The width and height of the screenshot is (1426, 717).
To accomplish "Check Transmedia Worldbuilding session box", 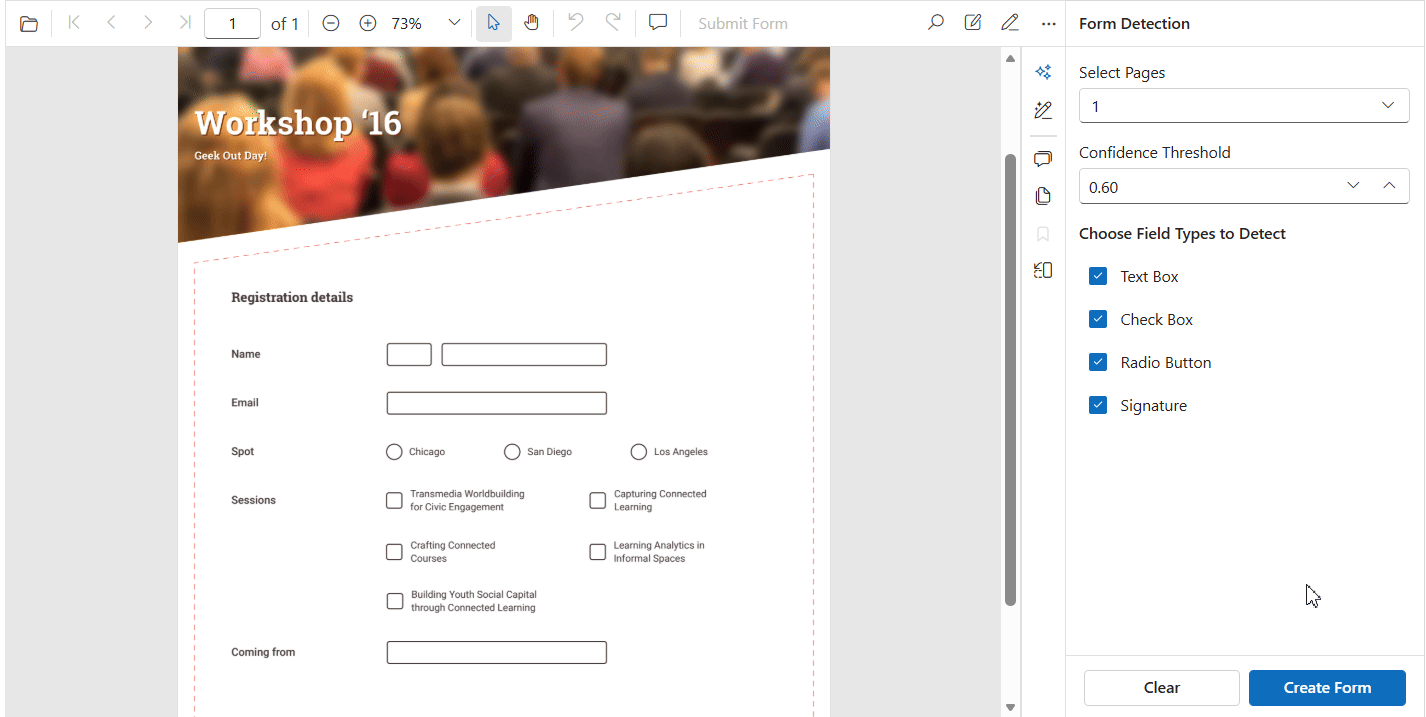I will [x=395, y=500].
